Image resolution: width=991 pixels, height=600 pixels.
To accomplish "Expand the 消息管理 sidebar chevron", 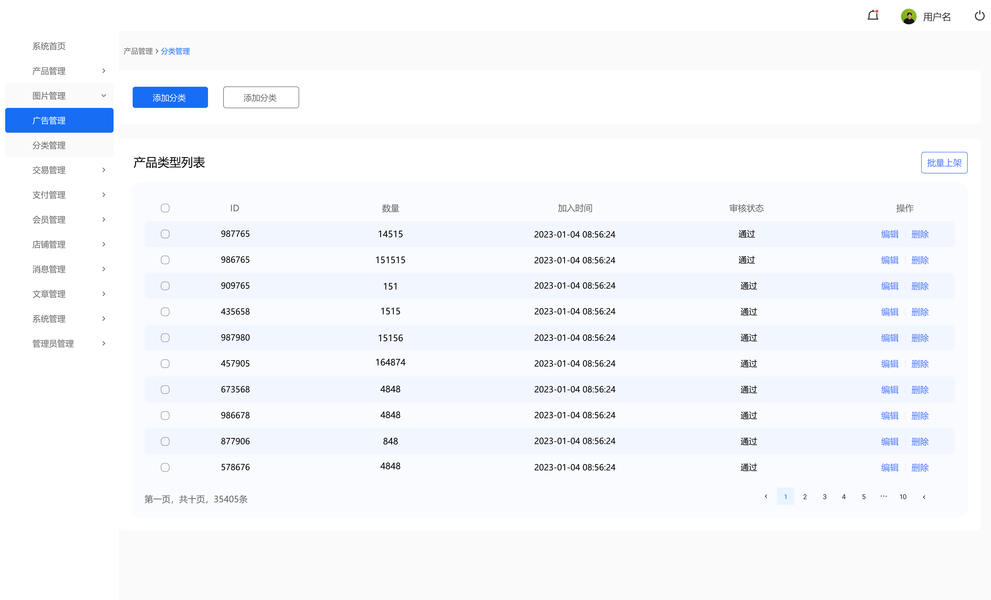I will tap(104, 269).
